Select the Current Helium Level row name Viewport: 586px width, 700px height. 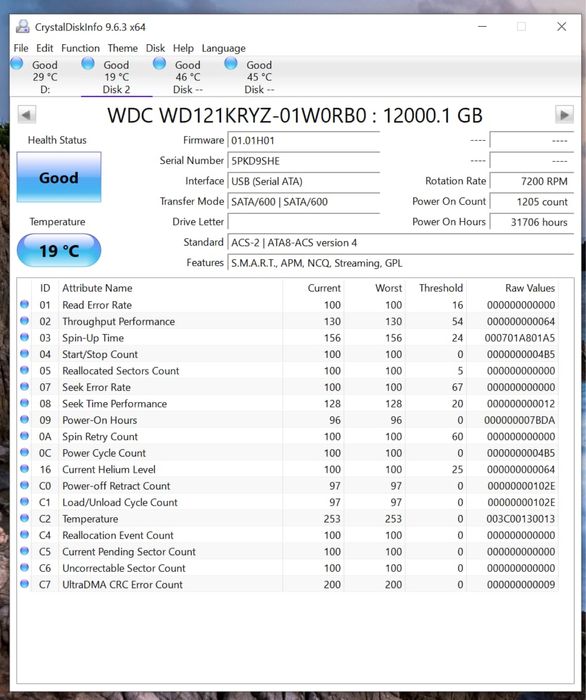109,470
